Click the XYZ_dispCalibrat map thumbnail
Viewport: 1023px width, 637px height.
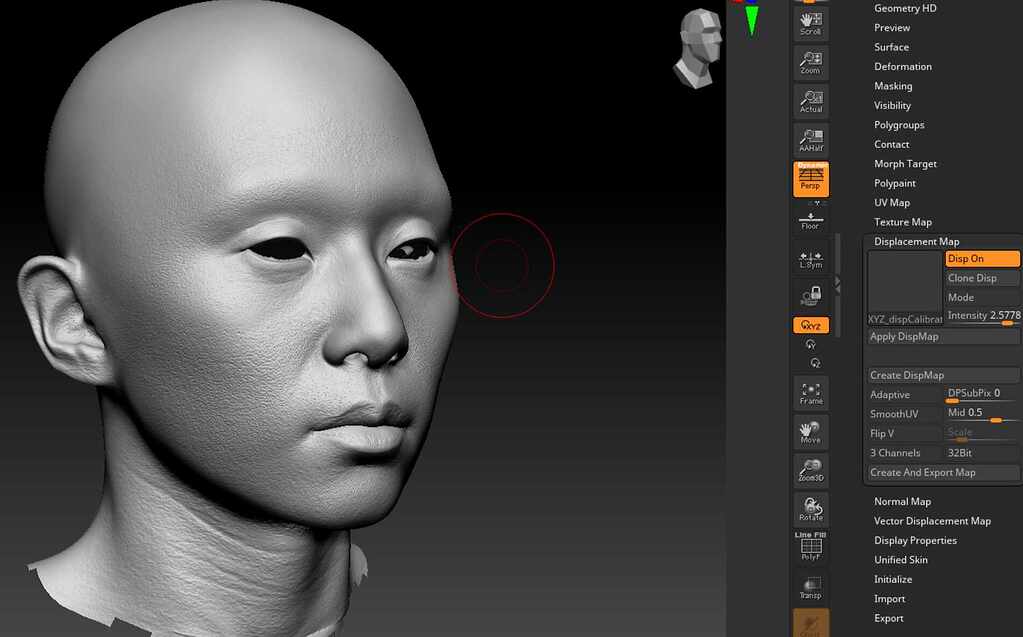tap(904, 285)
